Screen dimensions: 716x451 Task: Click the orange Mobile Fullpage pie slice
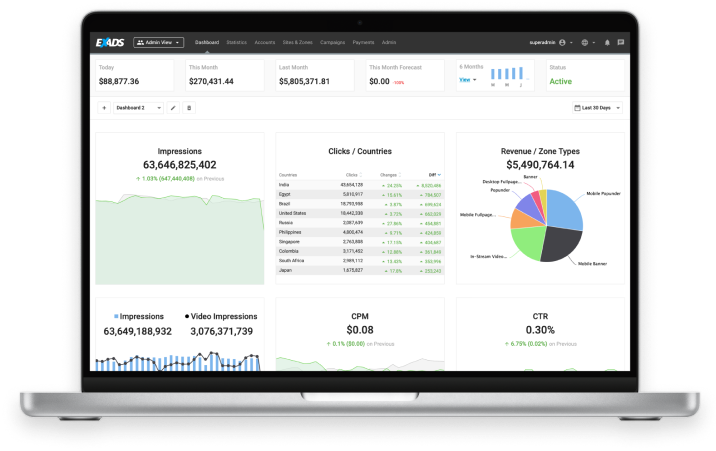tap(523, 220)
